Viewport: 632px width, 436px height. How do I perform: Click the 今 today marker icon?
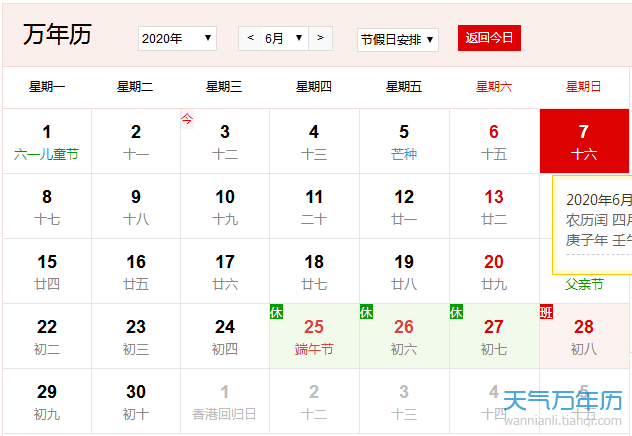click(187, 119)
